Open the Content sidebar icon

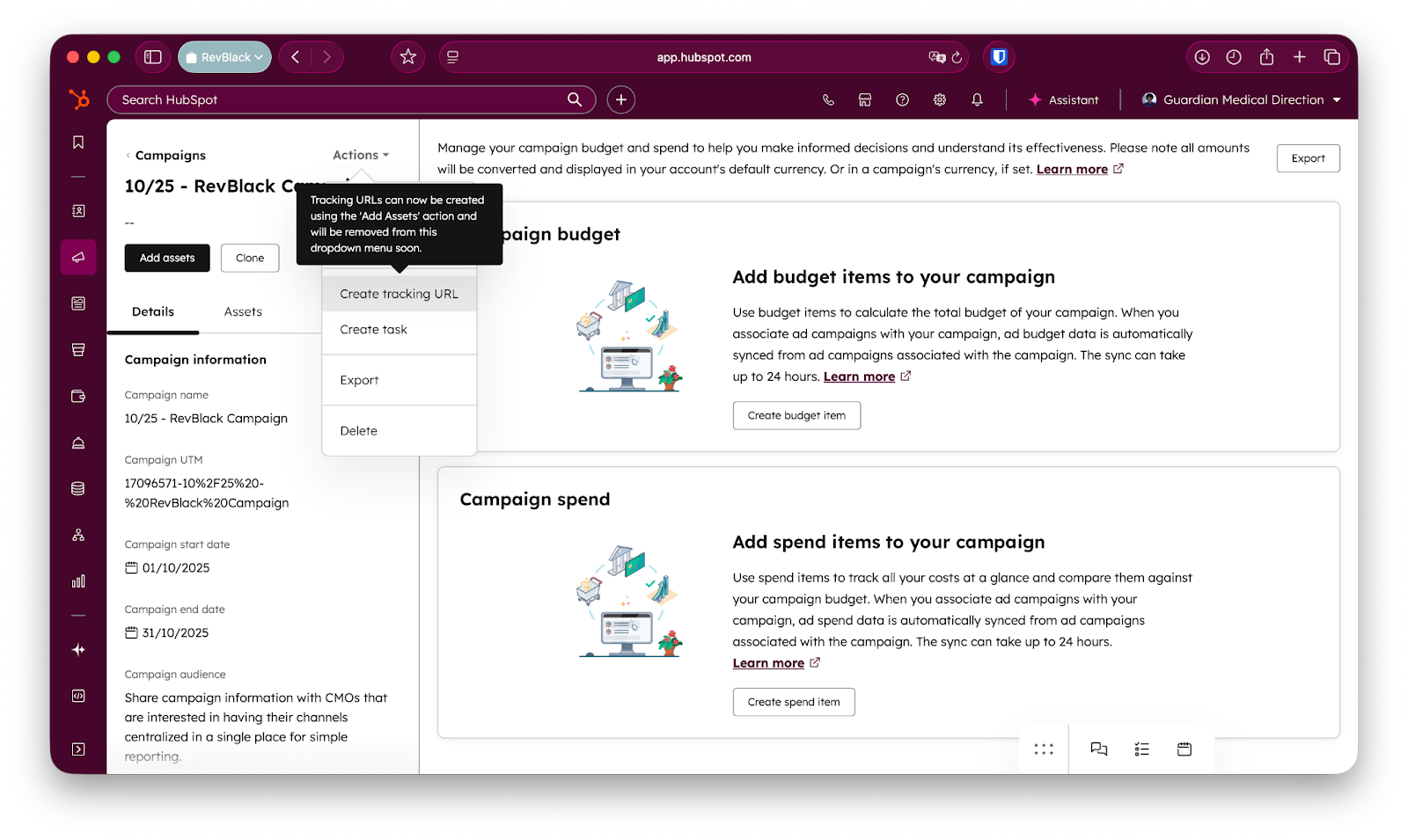pos(78,303)
